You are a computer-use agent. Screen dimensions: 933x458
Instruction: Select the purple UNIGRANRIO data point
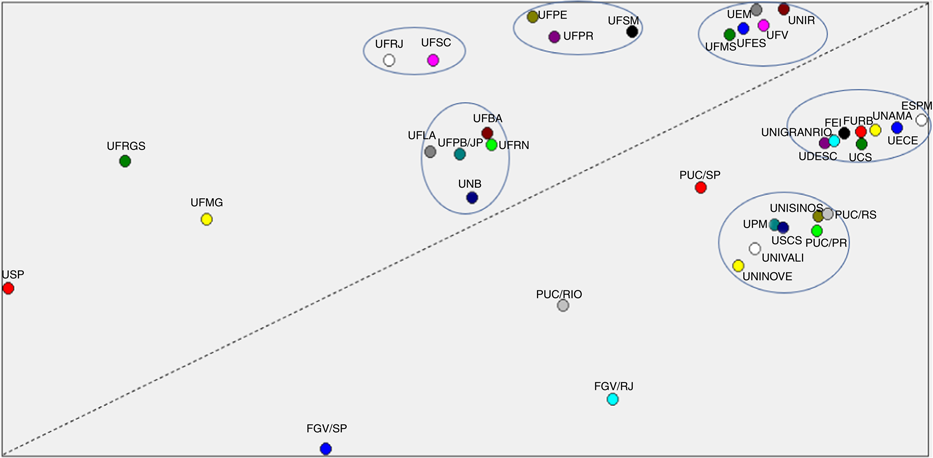[x=825, y=143]
